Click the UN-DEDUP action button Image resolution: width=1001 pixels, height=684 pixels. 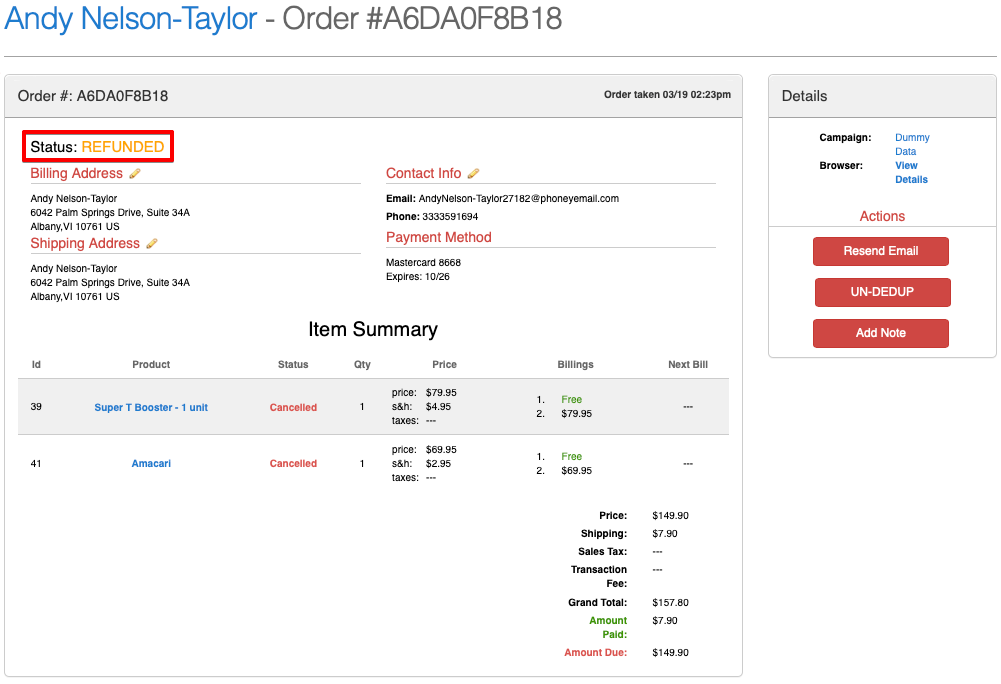[882, 292]
